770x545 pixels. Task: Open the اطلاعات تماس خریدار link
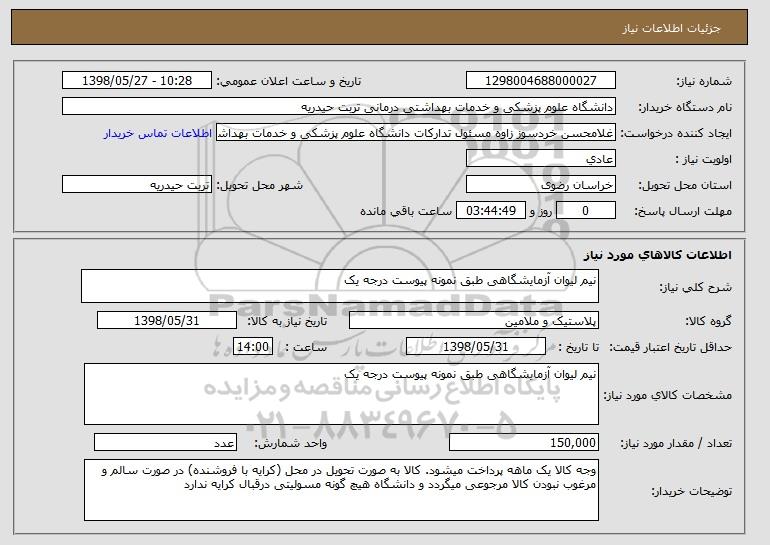(158, 133)
